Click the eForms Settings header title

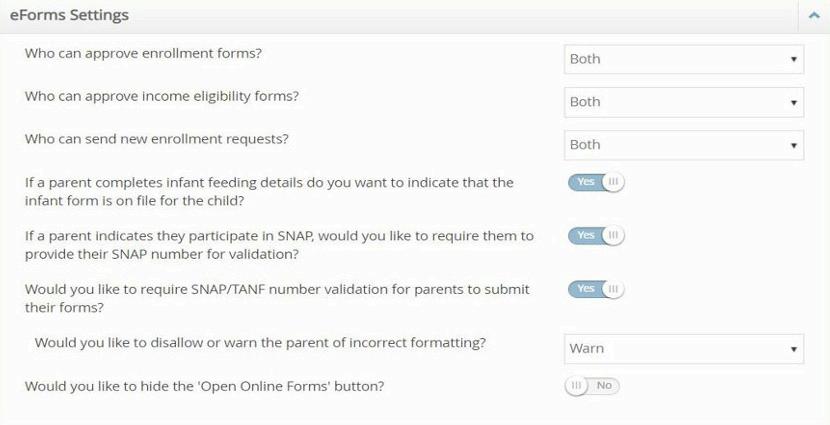pyautogui.click(x=69, y=16)
